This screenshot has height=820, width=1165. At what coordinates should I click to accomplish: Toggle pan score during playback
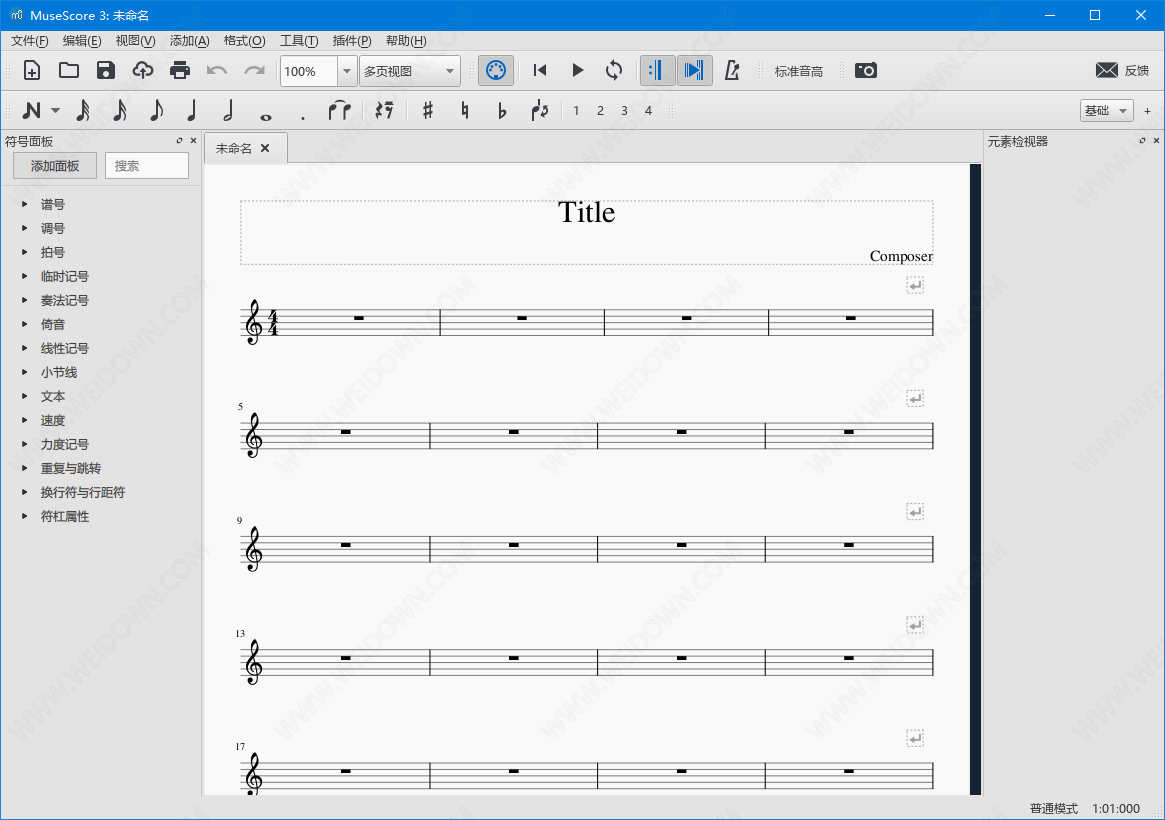pos(695,71)
